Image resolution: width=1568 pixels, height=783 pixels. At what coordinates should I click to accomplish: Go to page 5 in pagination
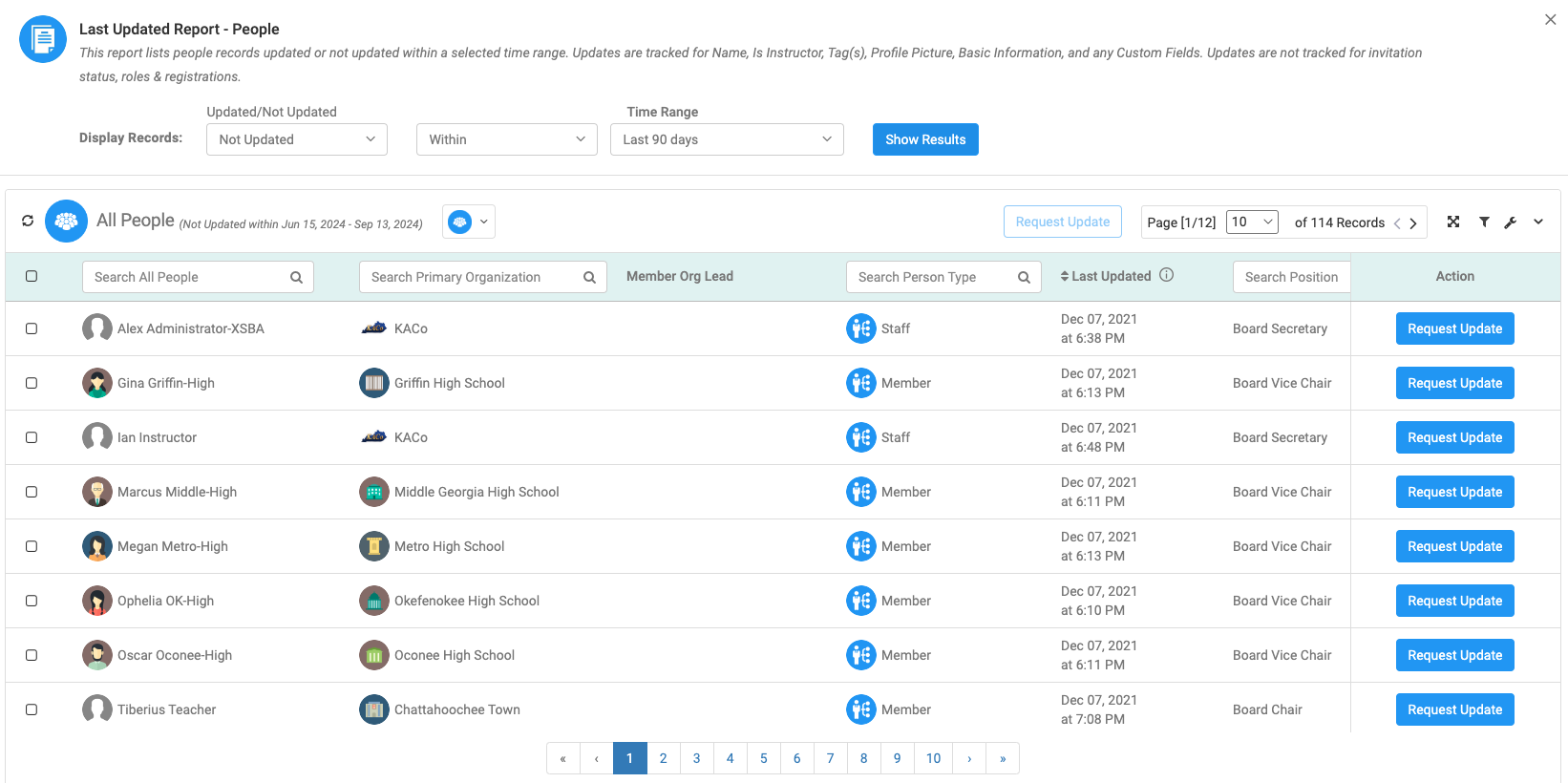coord(763,758)
